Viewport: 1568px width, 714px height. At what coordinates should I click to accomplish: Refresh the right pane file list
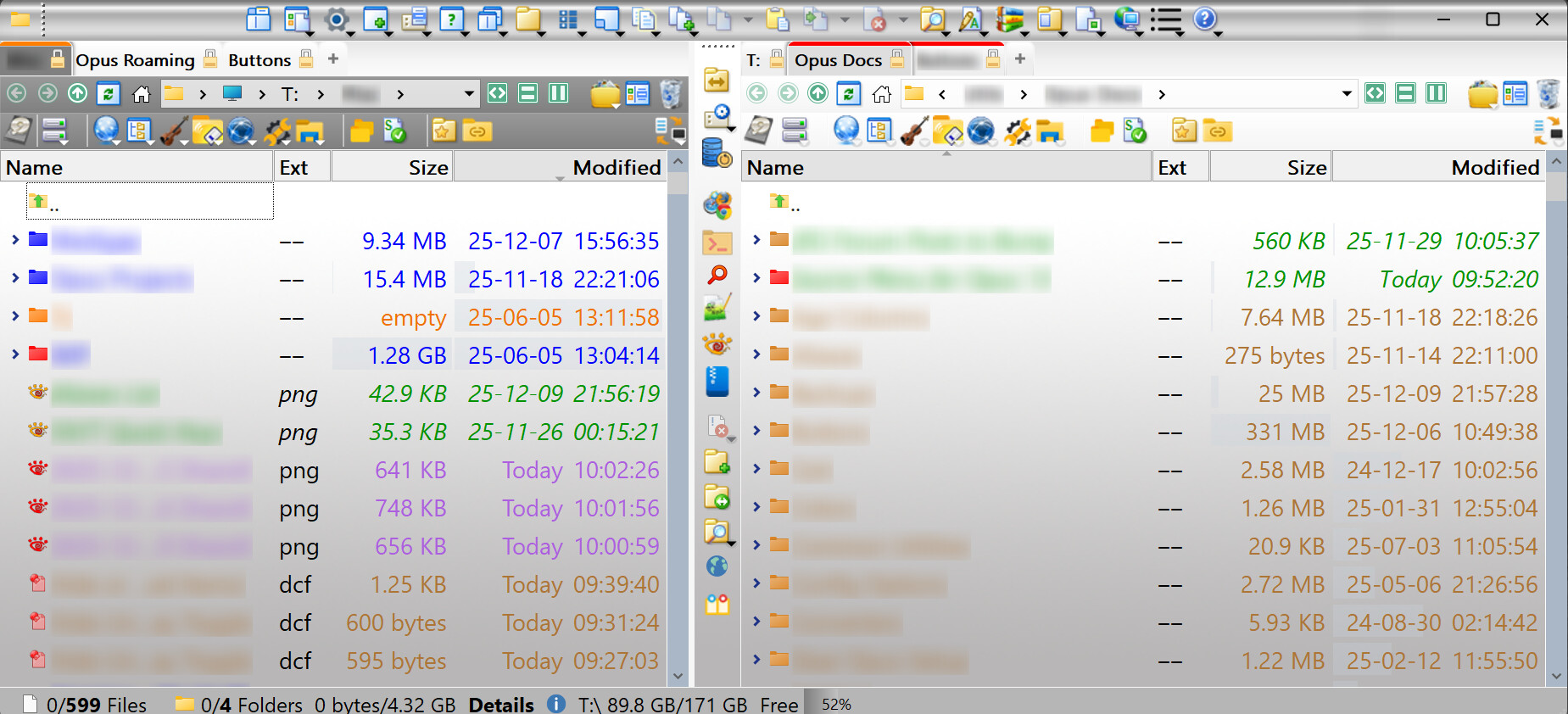[x=849, y=93]
